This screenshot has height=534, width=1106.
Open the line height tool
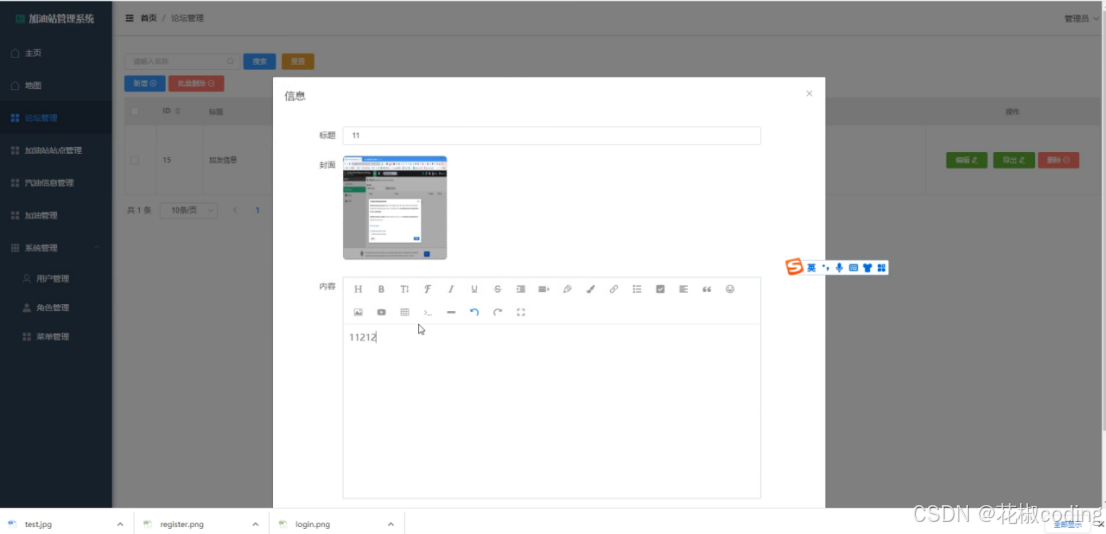pos(544,289)
